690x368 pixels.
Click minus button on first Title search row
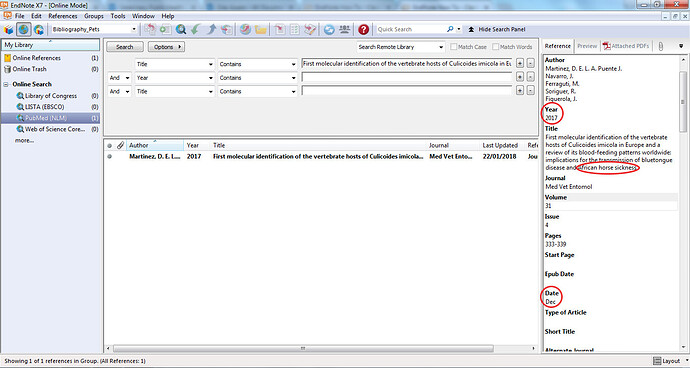531,64
